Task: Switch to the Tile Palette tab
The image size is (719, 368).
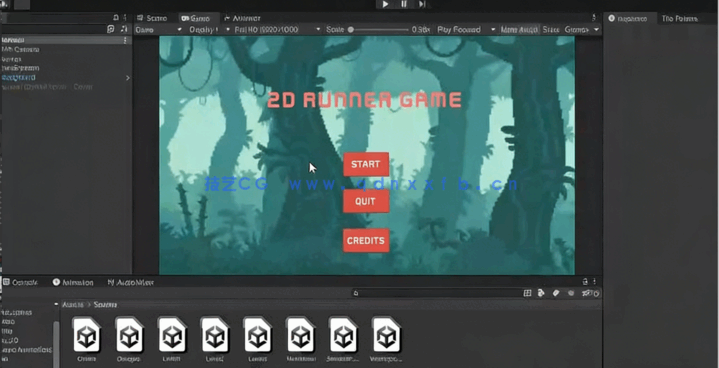Action: [680, 18]
